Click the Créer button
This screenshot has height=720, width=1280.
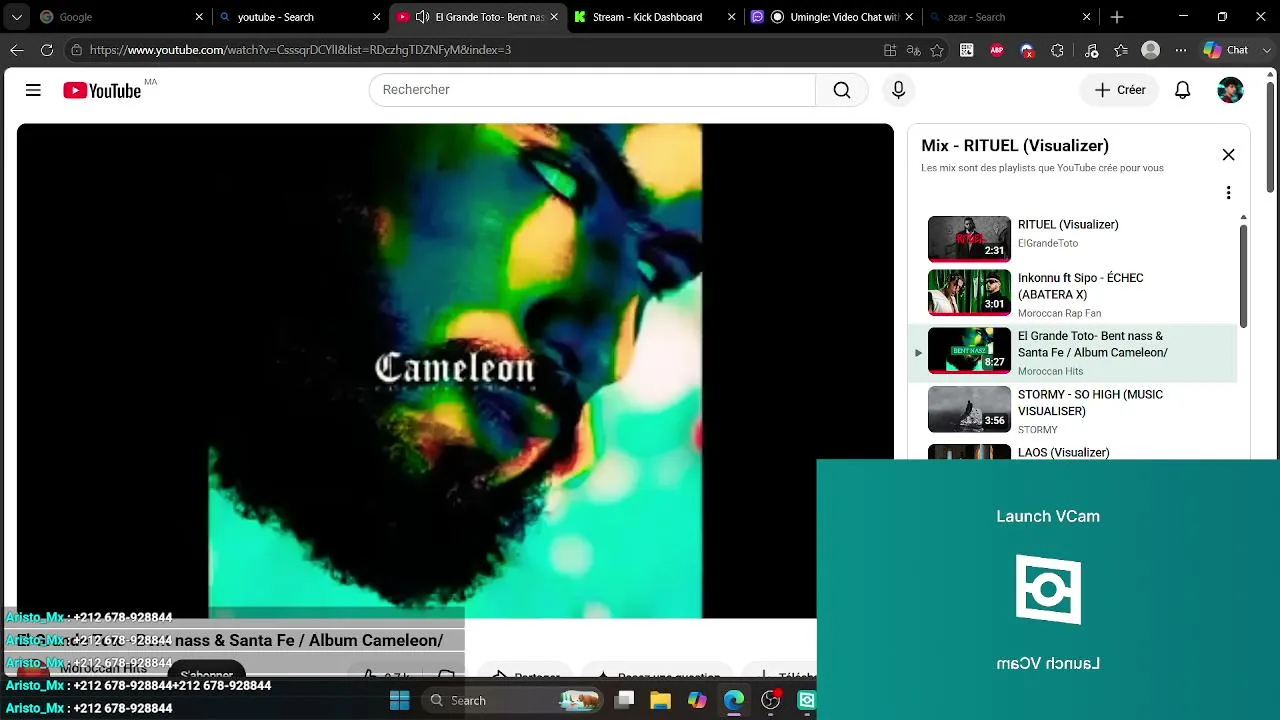[x=1119, y=90]
